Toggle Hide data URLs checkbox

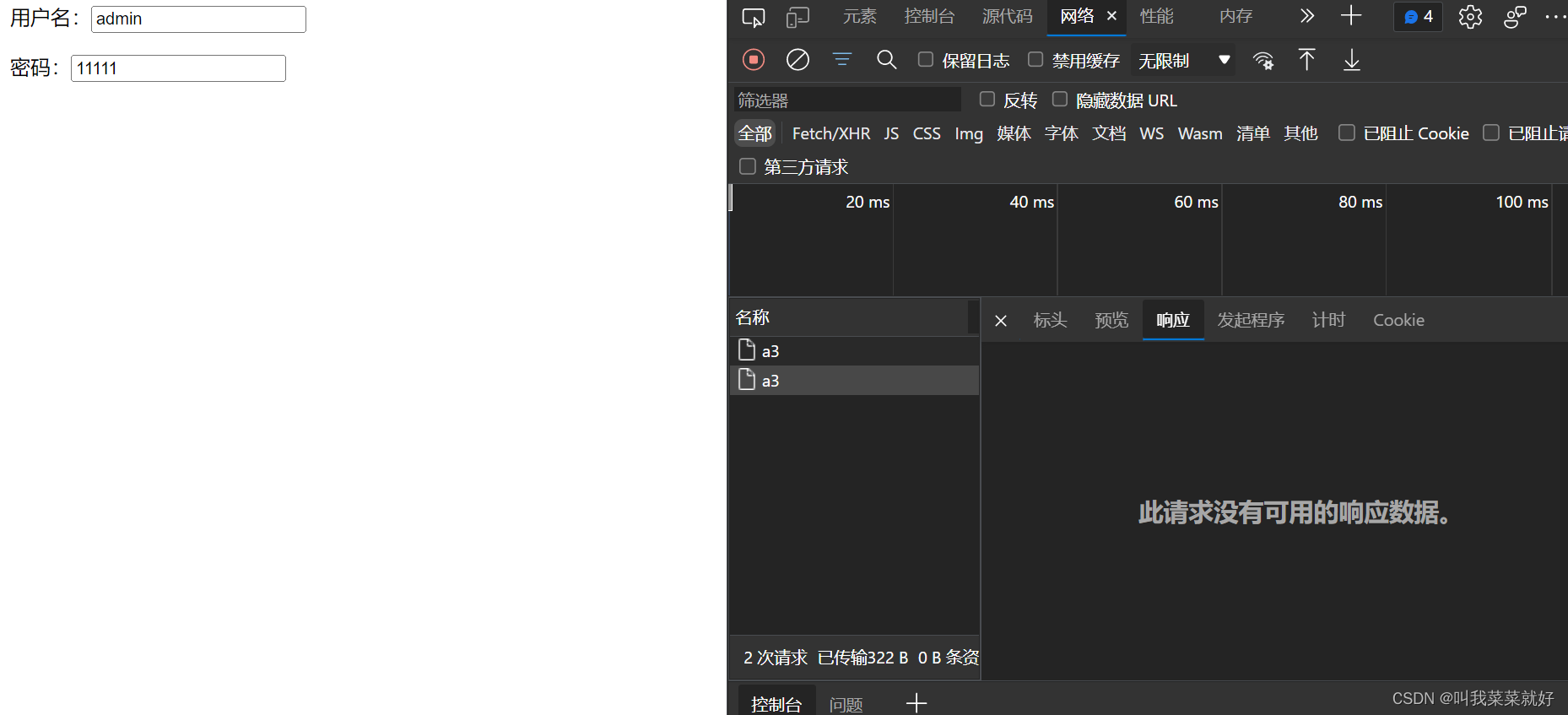click(x=1060, y=100)
